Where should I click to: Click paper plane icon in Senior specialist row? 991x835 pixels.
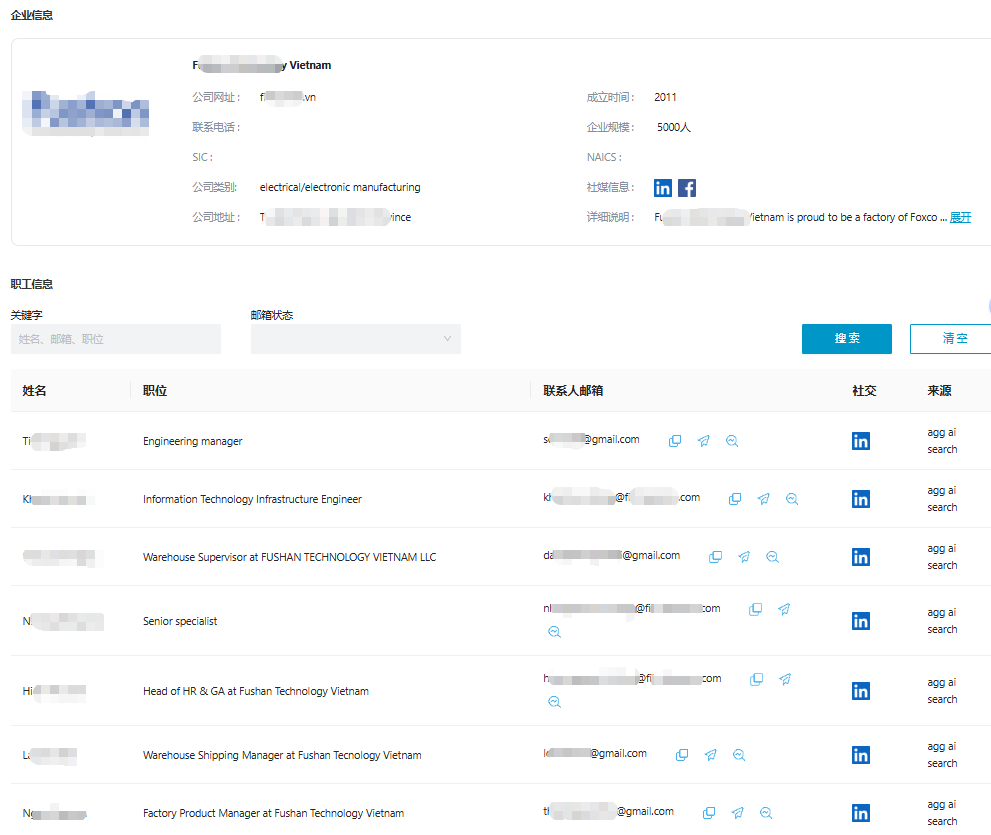(x=785, y=609)
